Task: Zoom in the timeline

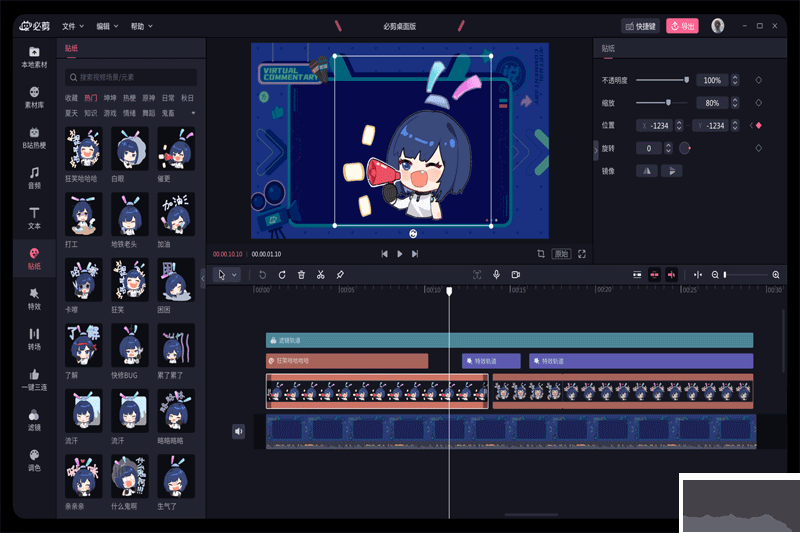Action: click(776, 275)
